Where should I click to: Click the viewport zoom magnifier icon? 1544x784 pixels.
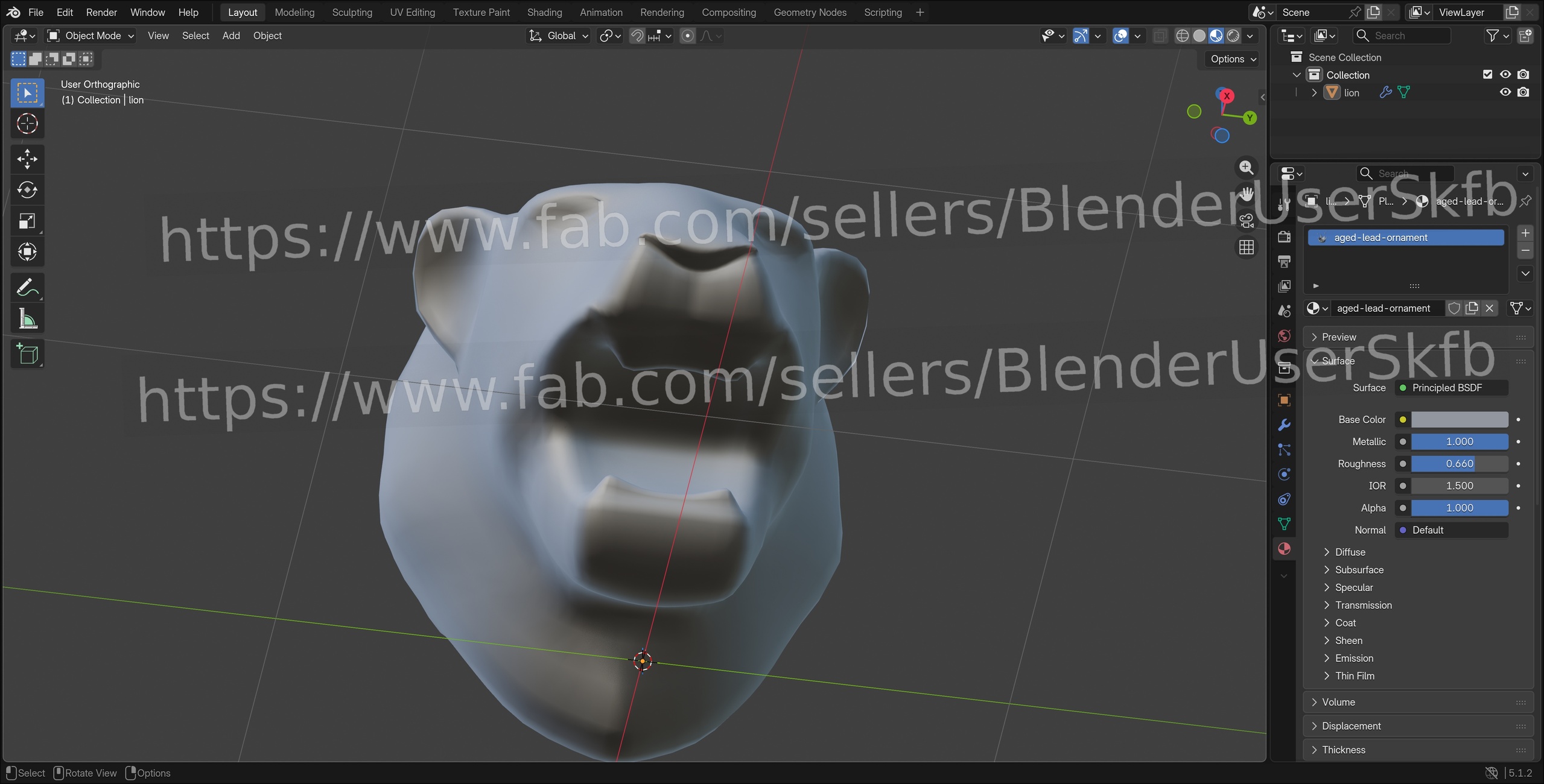click(x=1246, y=167)
